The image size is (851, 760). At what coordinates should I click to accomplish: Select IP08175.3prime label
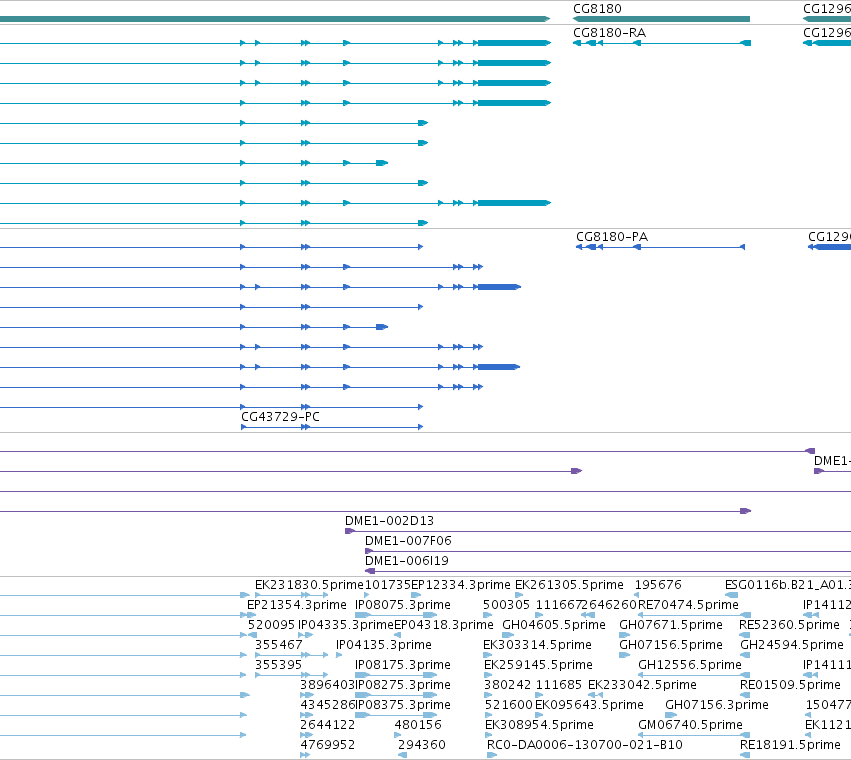(x=403, y=665)
